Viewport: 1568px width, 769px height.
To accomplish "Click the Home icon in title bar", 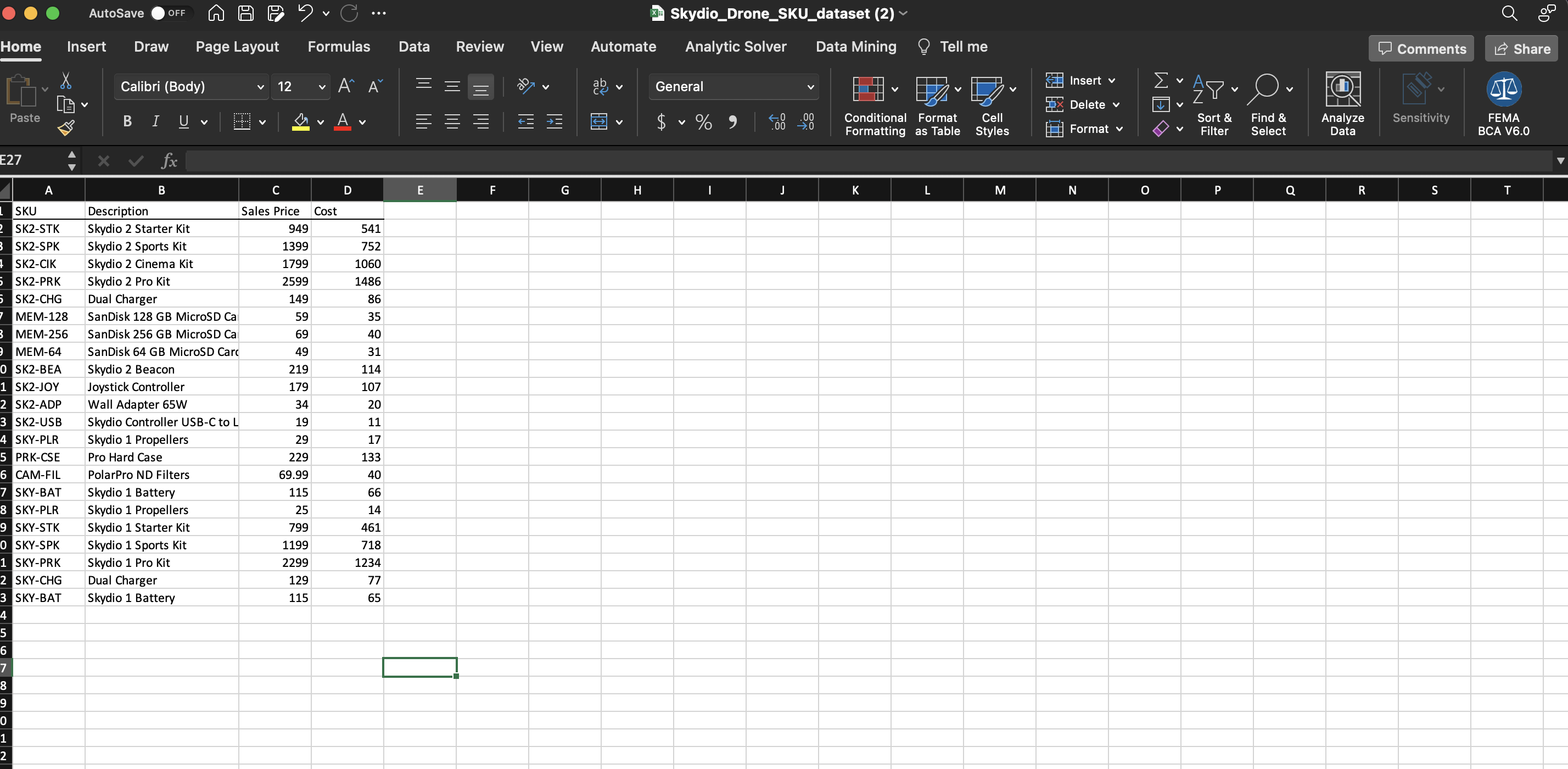I will pos(215,13).
